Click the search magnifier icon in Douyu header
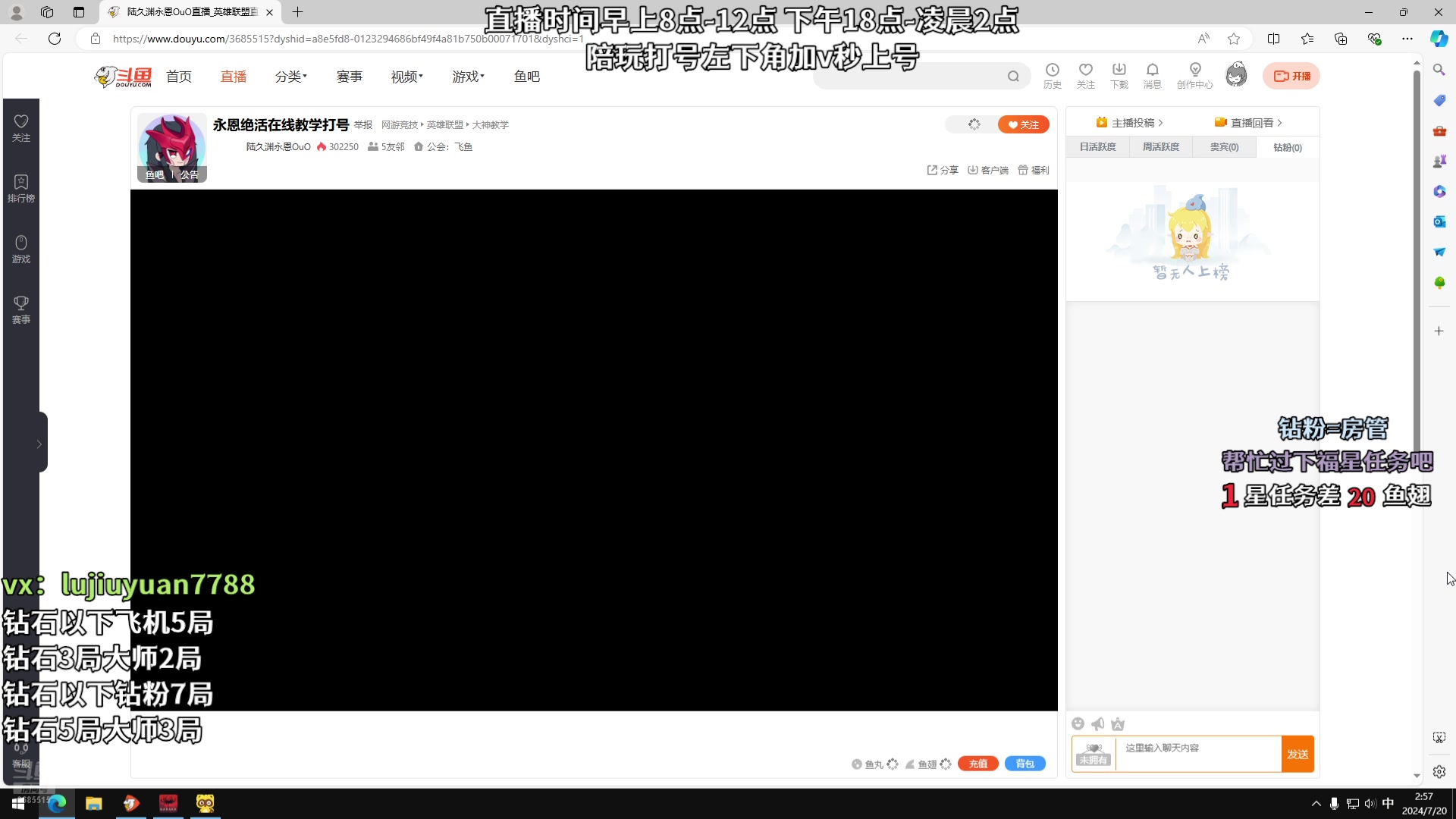The image size is (1456, 819). (1013, 76)
